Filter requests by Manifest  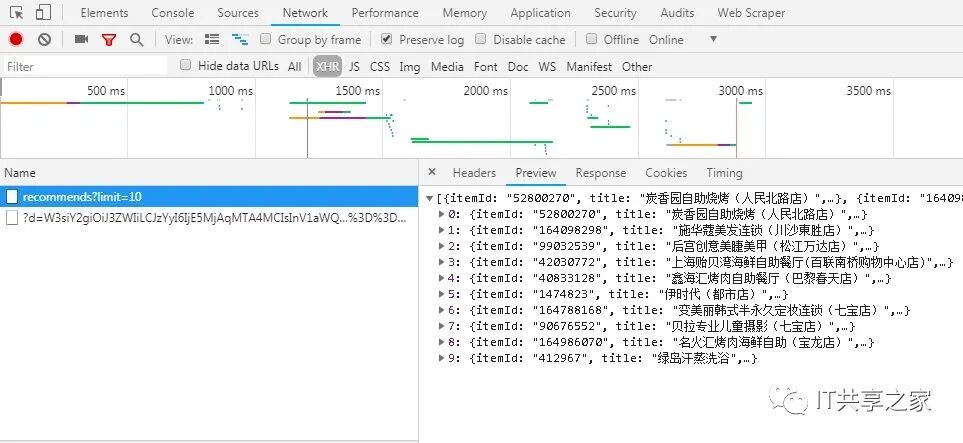[590, 66]
